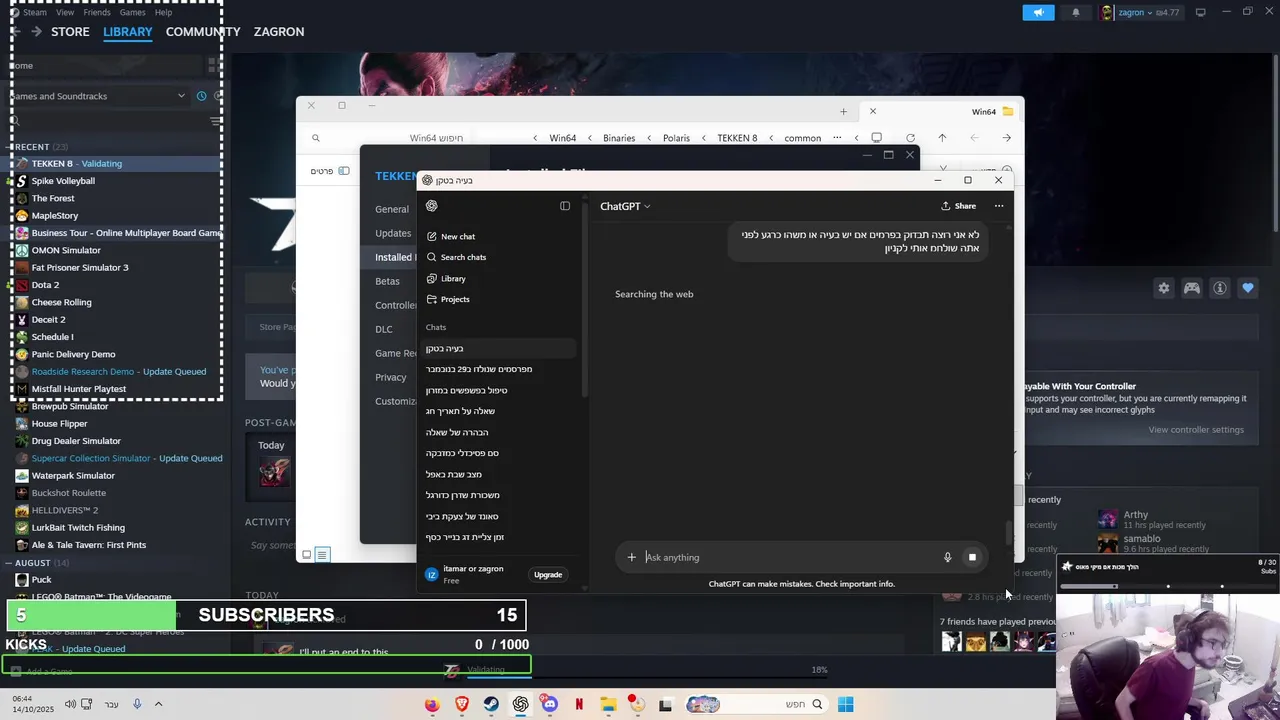Click the plus attach icon in ChatGPT

tap(631, 557)
